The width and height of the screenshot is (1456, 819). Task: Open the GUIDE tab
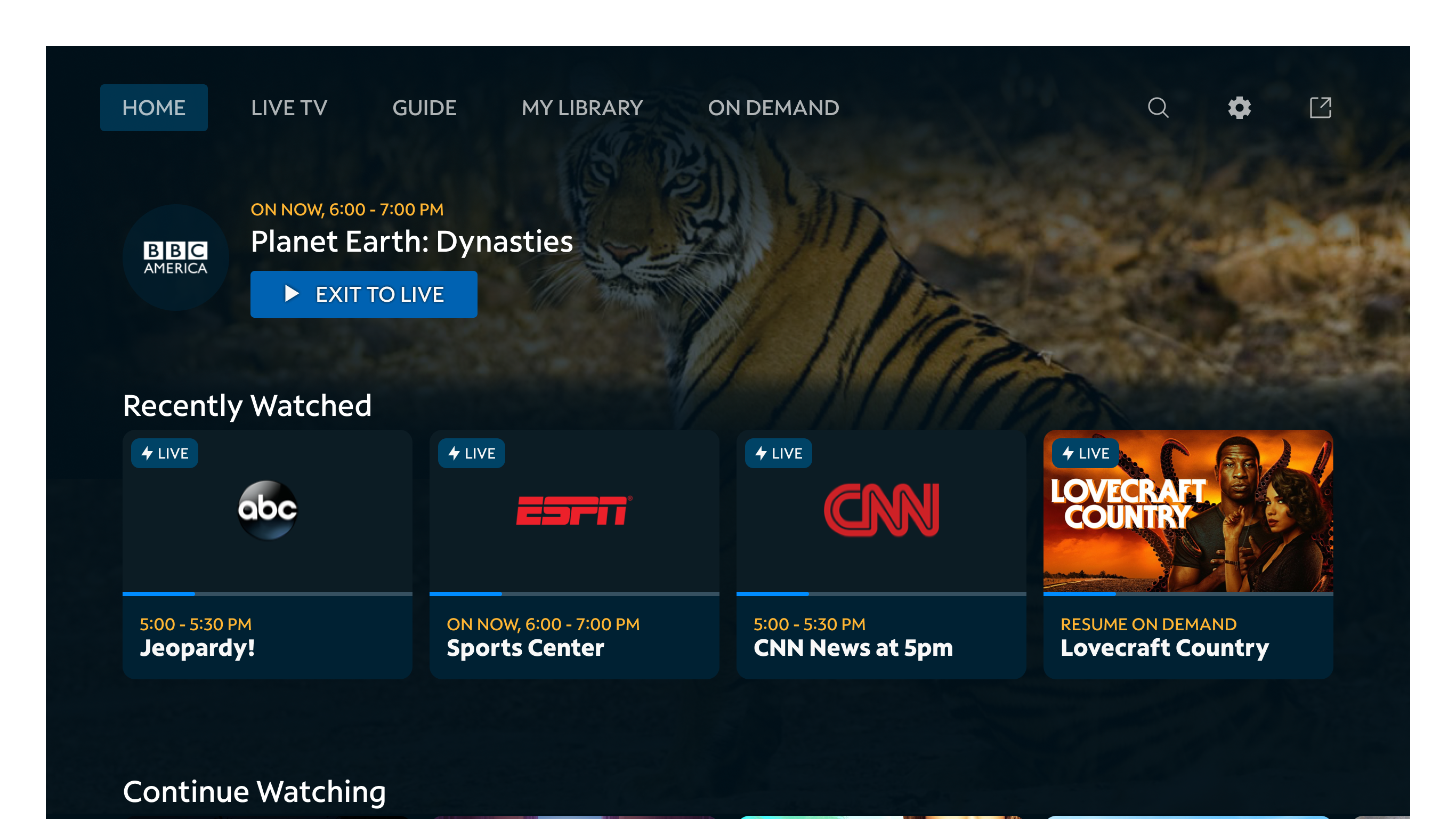[424, 108]
